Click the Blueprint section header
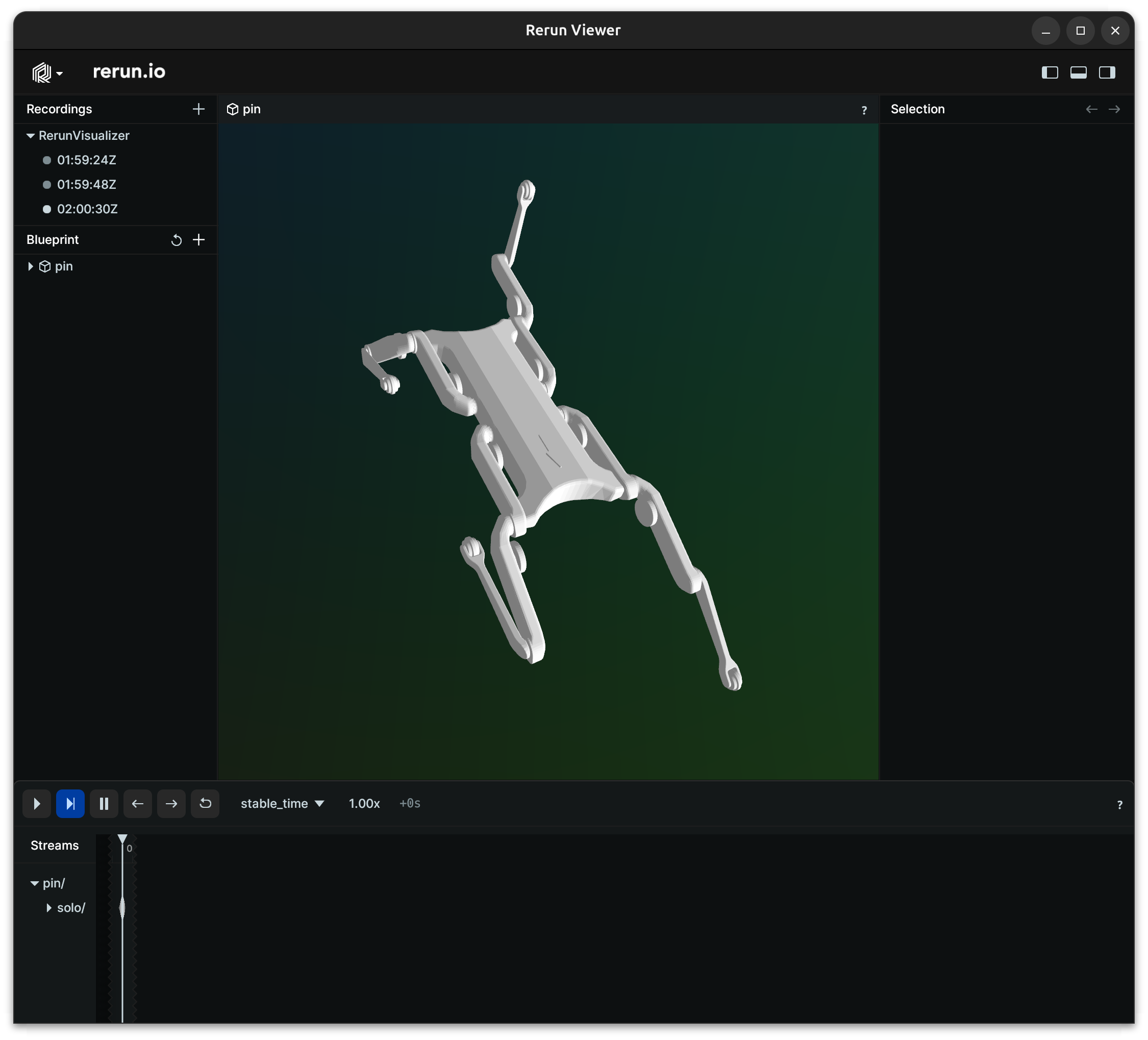The image size is (1148, 1040). pyautogui.click(x=53, y=240)
